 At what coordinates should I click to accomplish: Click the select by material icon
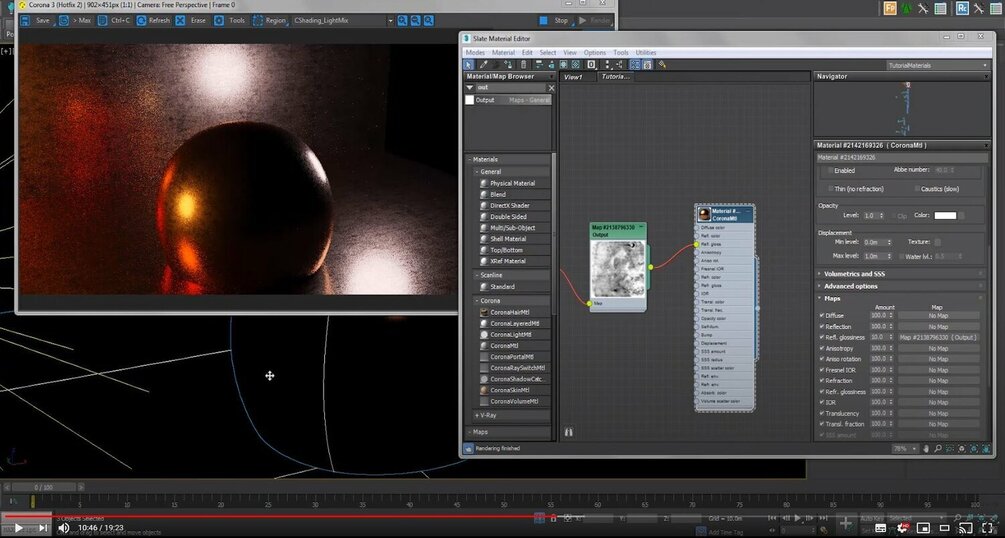tap(662, 65)
